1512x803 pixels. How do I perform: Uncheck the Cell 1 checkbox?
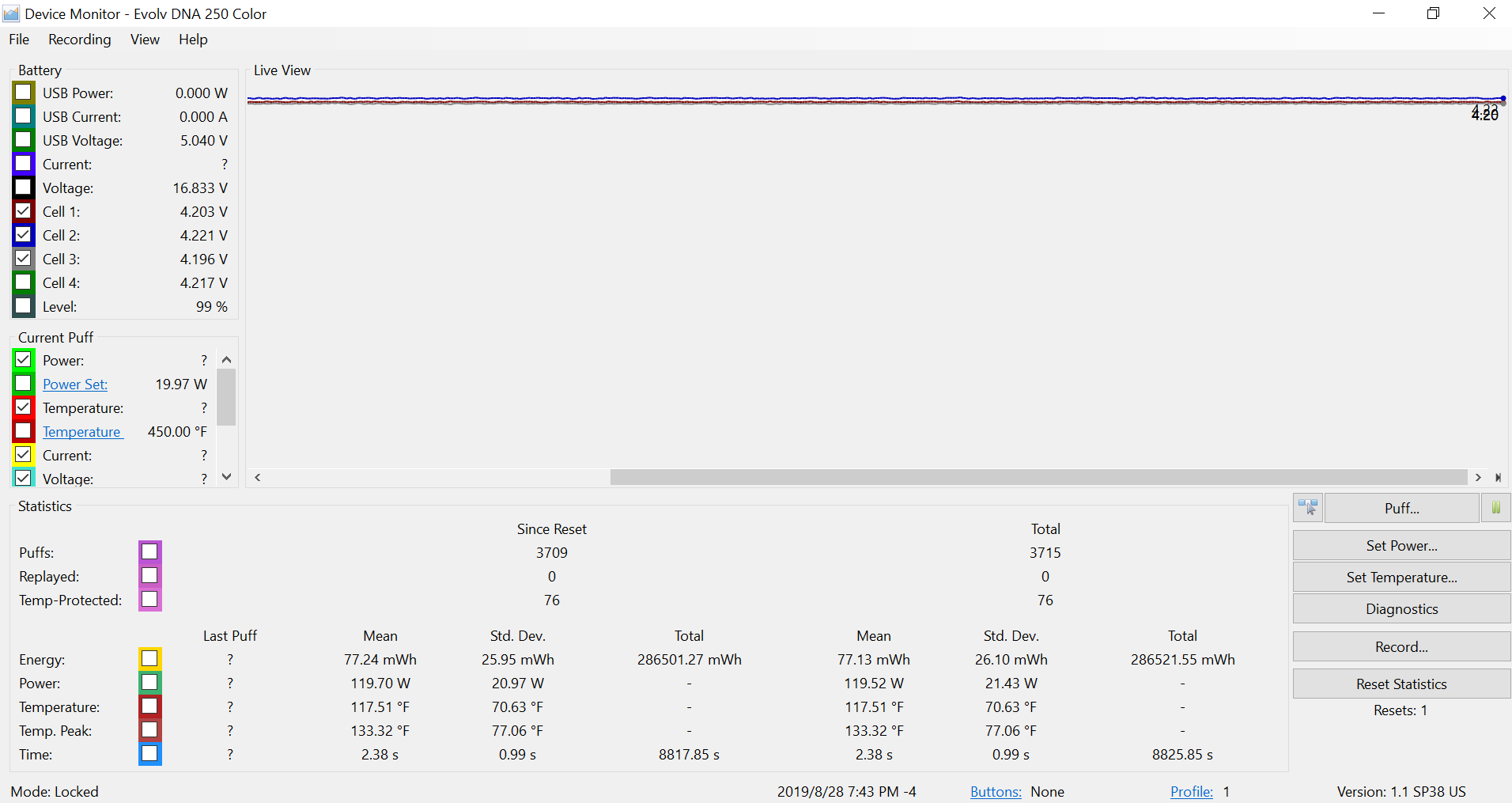coord(24,211)
